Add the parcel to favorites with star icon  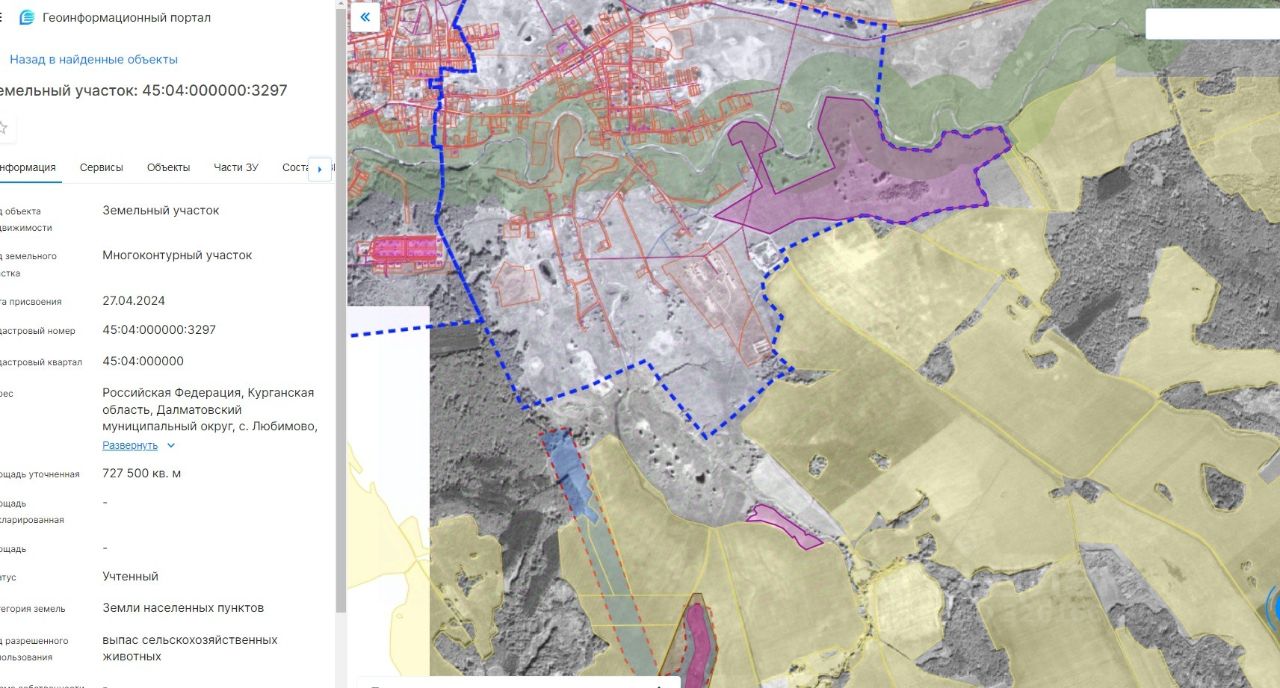[3, 127]
